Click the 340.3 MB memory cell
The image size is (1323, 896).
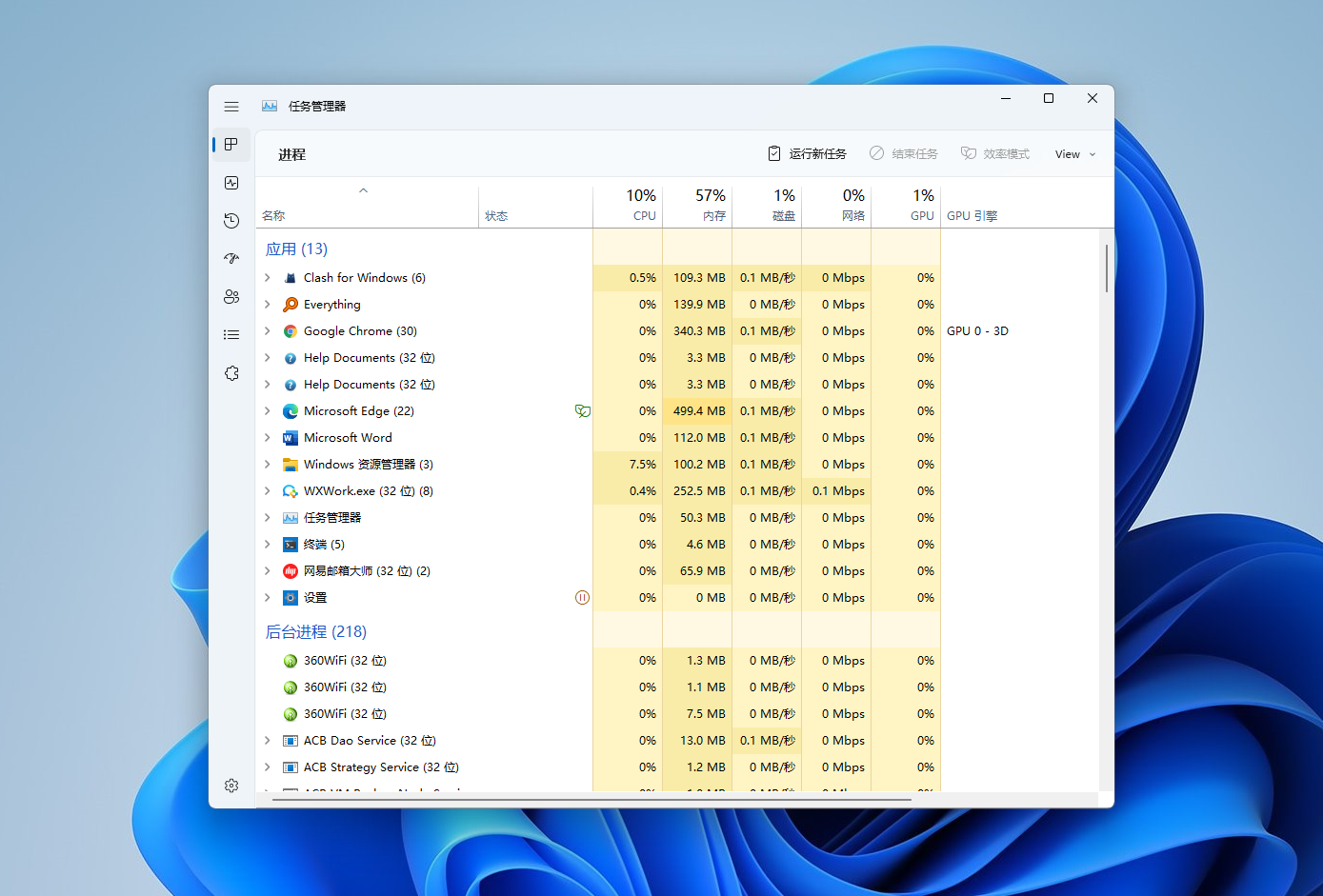pyautogui.click(x=697, y=331)
